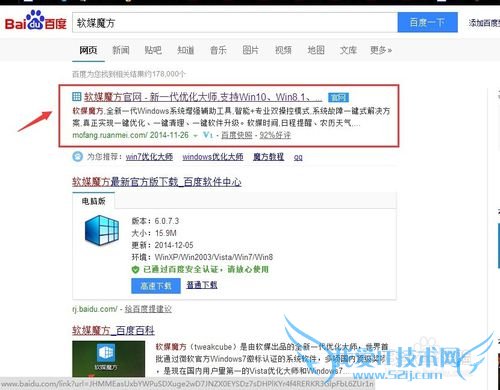Open the qq suggestion link
The image size is (500, 390).
point(298,157)
